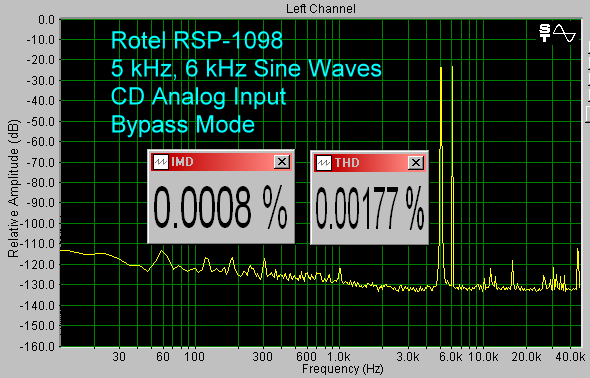Screen dimensions: 590x378
Task: Click the 30 frequency axis tick
Action: (x=119, y=356)
